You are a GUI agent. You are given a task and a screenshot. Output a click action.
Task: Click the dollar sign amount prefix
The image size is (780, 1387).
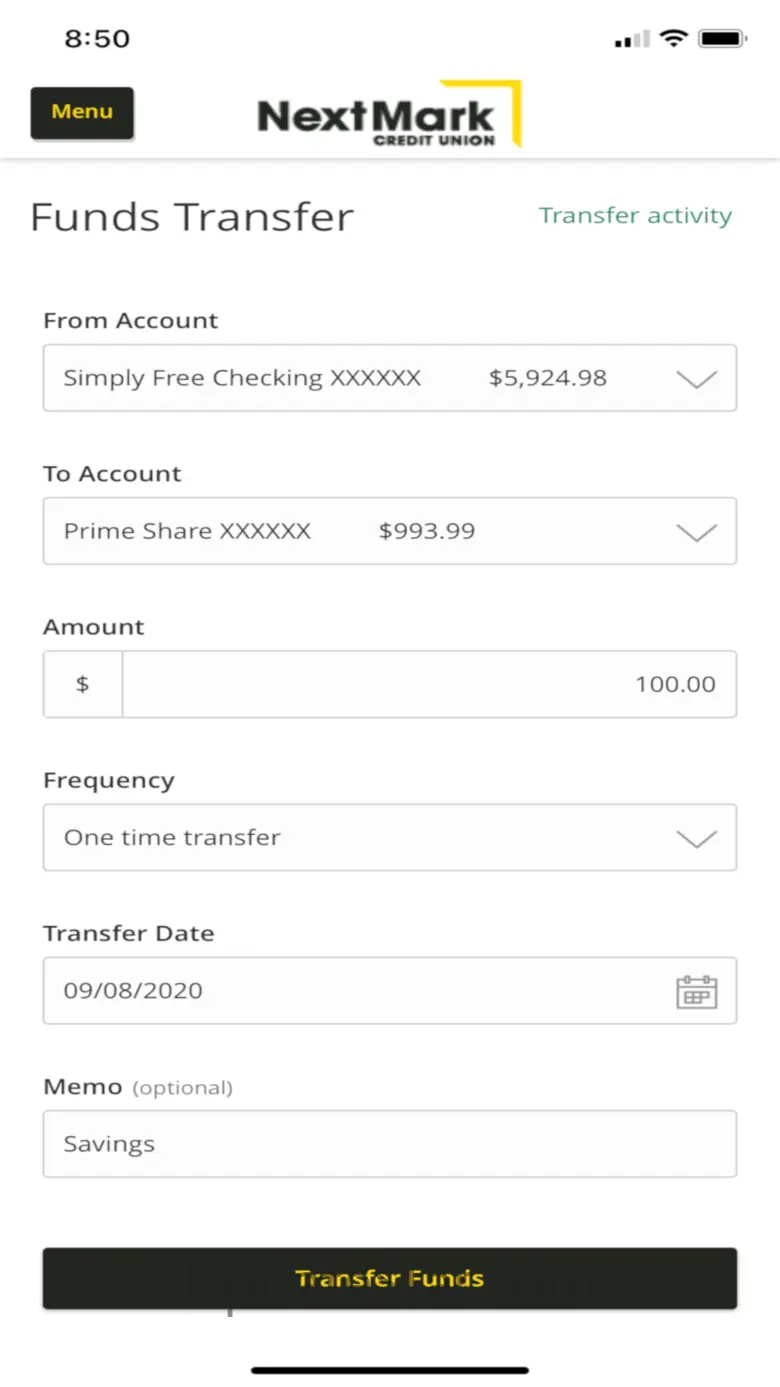point(83,684)
